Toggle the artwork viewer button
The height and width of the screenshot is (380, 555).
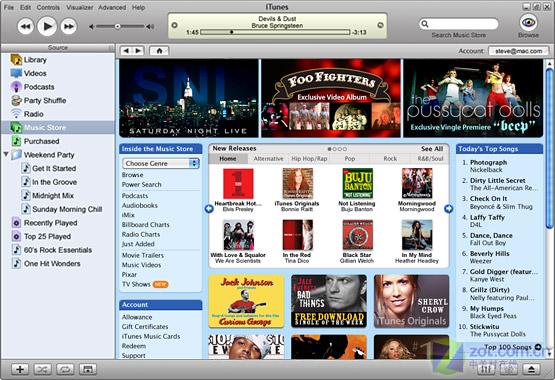pos(87,369)
